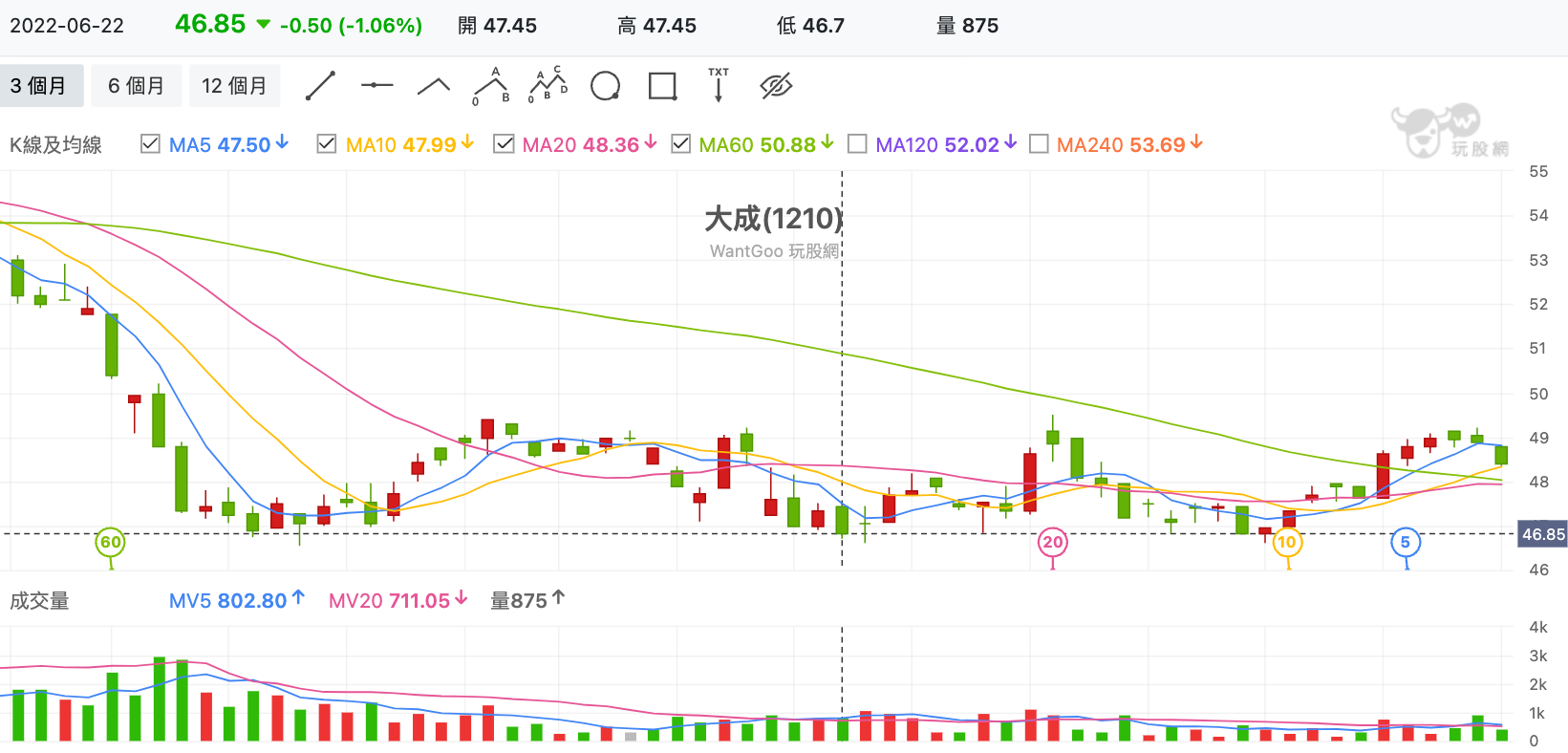Click the K線及均線 section label

[55, 145]
